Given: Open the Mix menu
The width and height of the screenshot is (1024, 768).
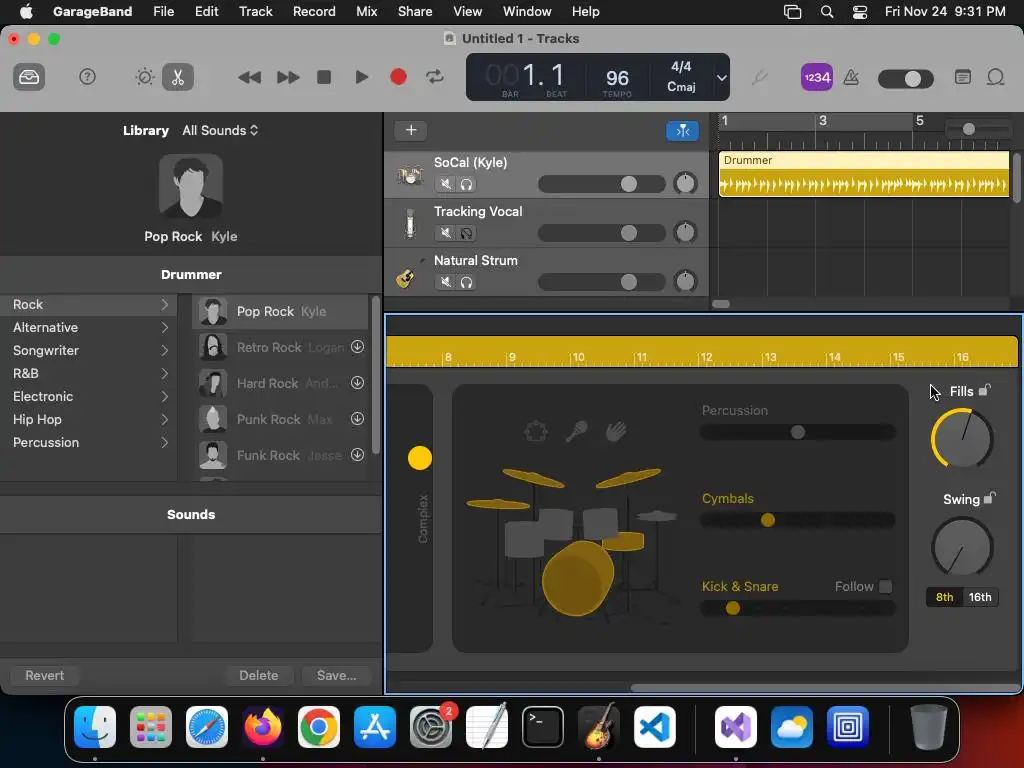Looking at the screenshot, I should click(x=366, y=11).
